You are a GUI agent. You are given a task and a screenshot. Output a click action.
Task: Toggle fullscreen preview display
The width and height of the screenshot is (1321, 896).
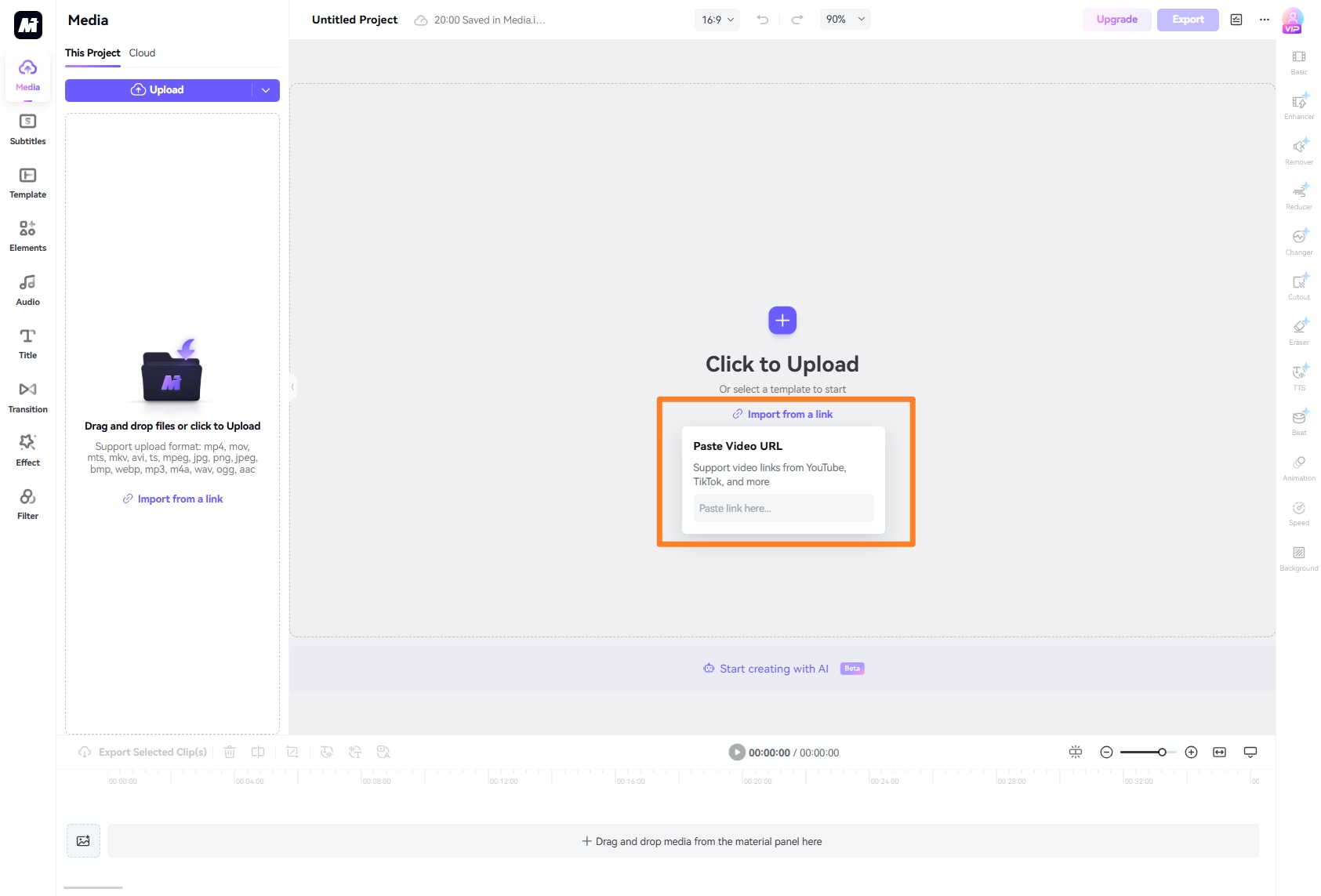tap(1250, 752)
